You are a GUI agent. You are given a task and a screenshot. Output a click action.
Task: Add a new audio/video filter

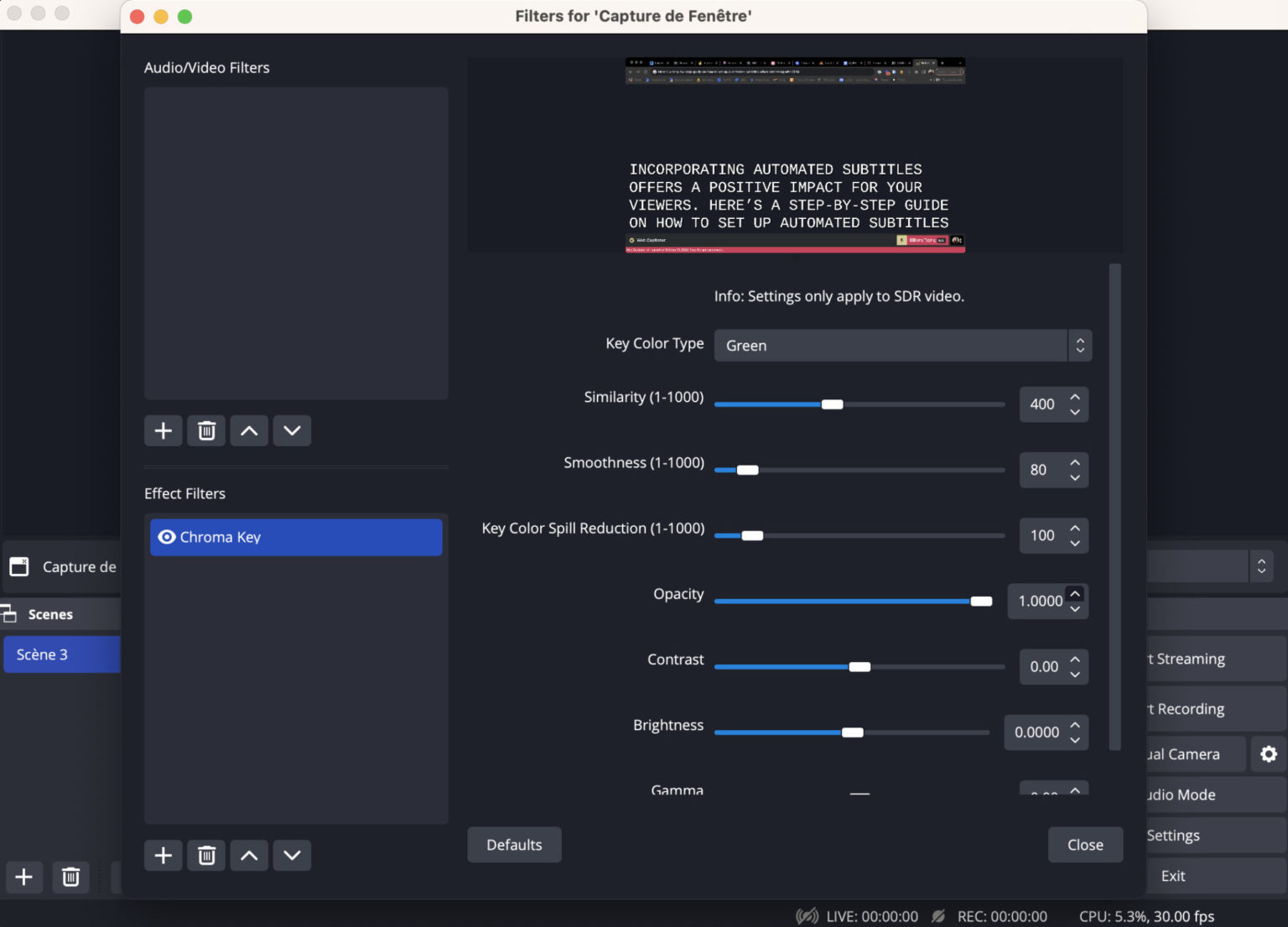point(163,430)
